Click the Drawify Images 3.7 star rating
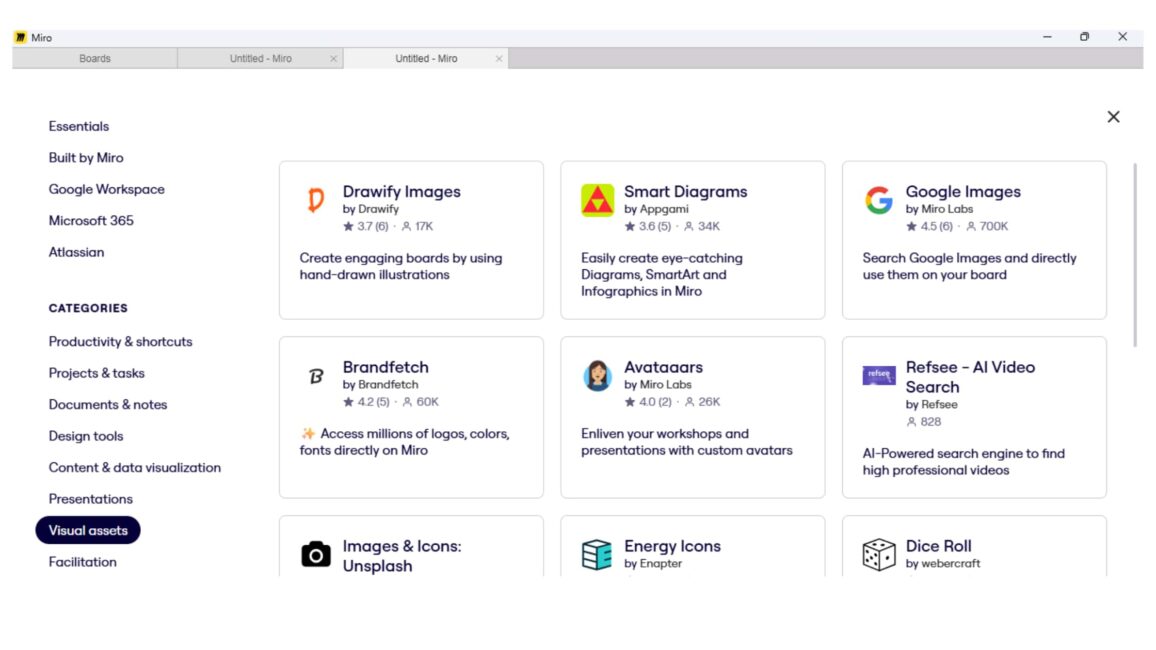The height and width of the screenshot is (650, 1156). (x=366, y=227)
